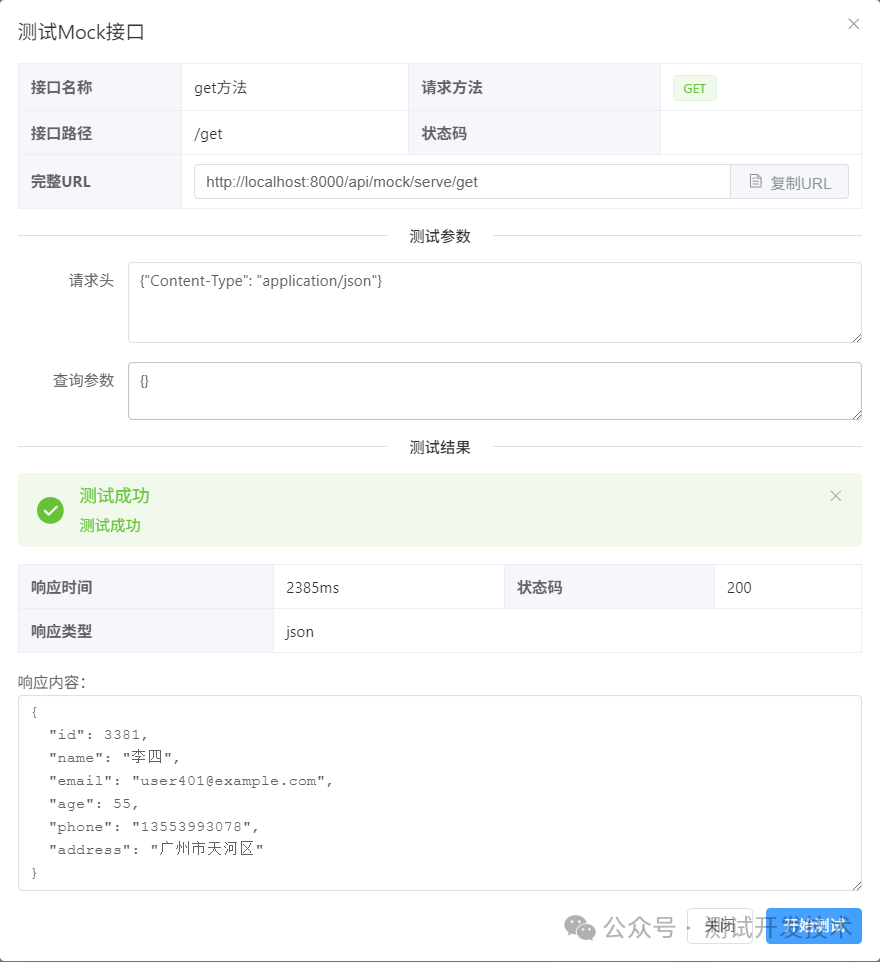Click the 关闭 button at bottom
The height and width of the screenshot is (962, 880).
pyautogui.click(x=719, y=926)
